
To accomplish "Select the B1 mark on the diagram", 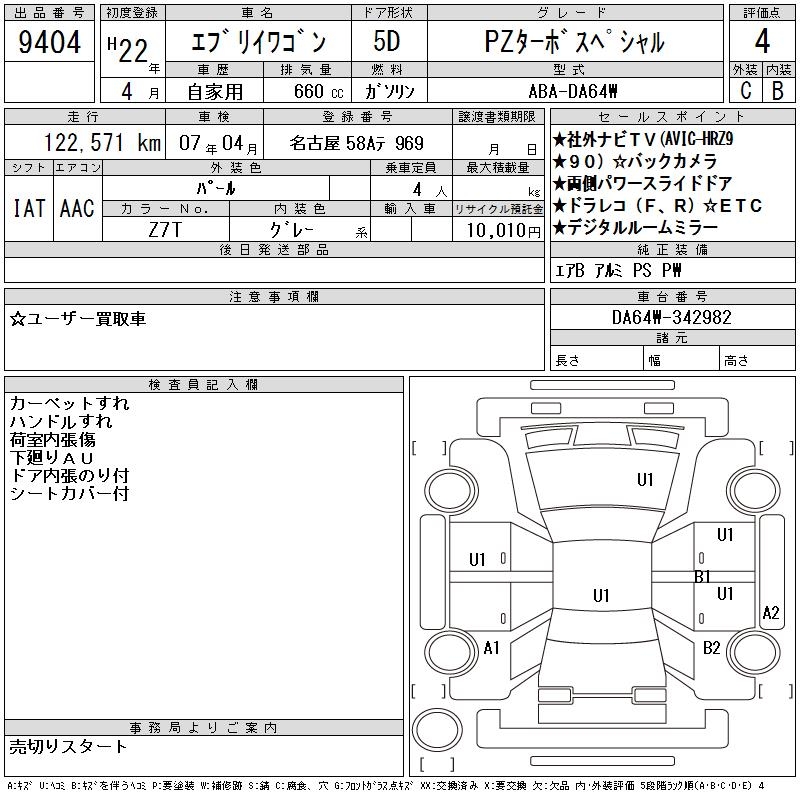I will (x=703, y=577).
